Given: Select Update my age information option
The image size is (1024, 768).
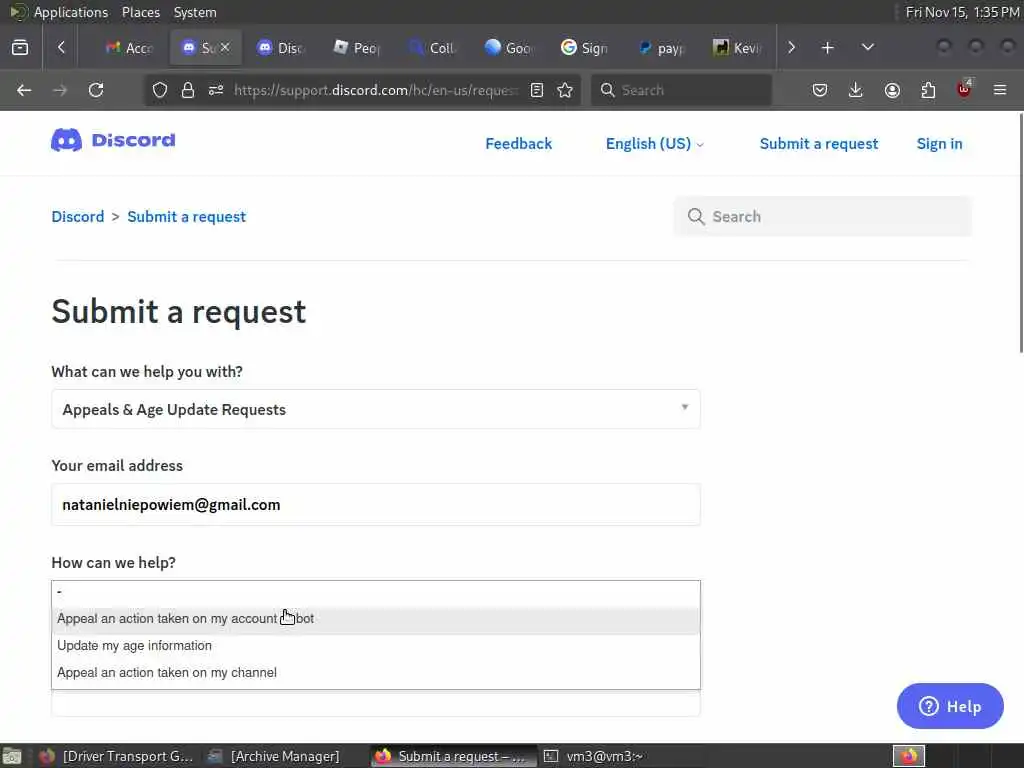Looking at the screenshot, I should [x=376, y=646].
